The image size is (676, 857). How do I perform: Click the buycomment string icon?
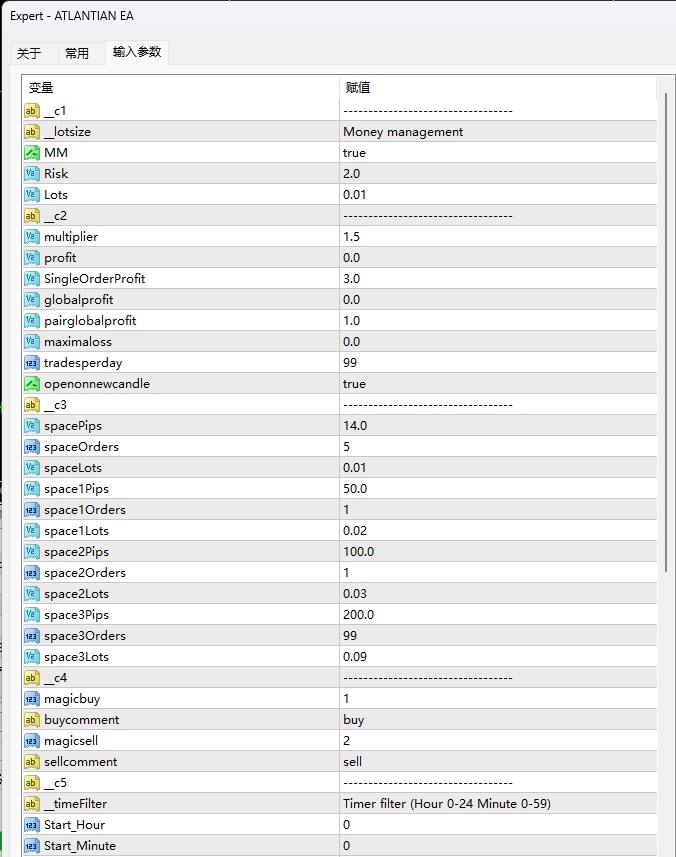coord(32,720)
